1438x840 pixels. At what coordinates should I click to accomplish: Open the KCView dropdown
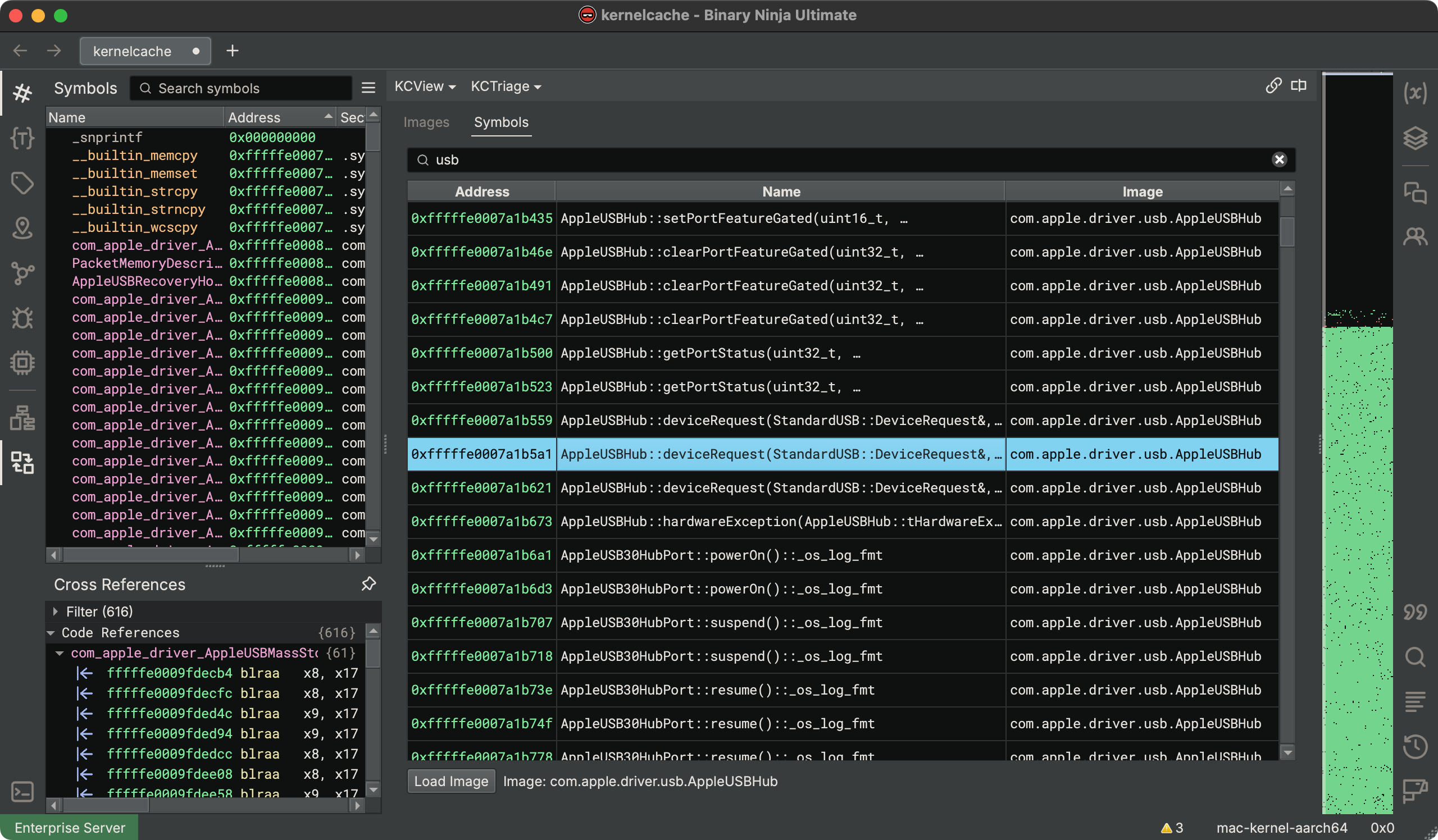pyautogui.click(x=425, y=86)
